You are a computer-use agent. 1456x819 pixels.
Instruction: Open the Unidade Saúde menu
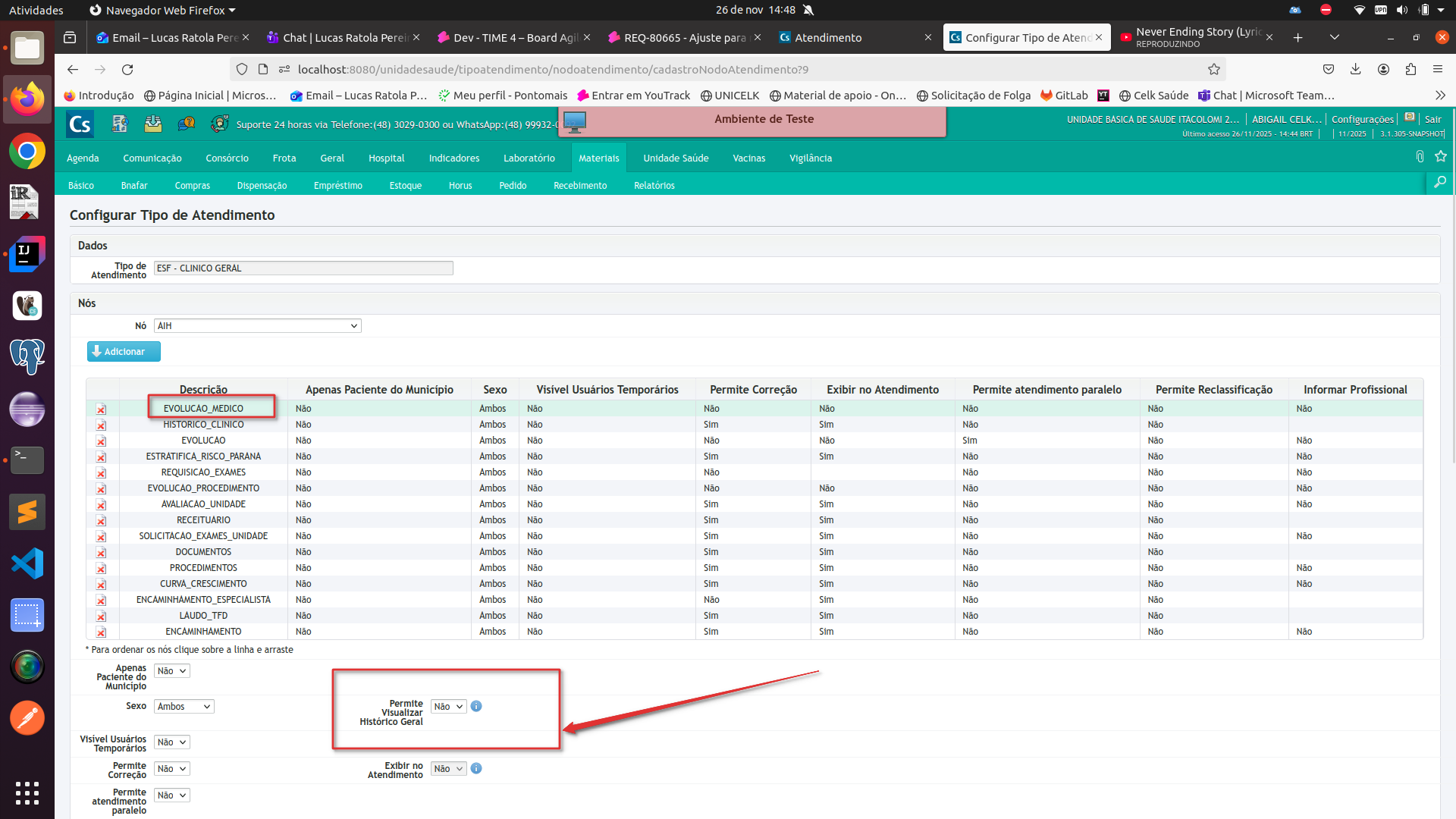[676, 158]
